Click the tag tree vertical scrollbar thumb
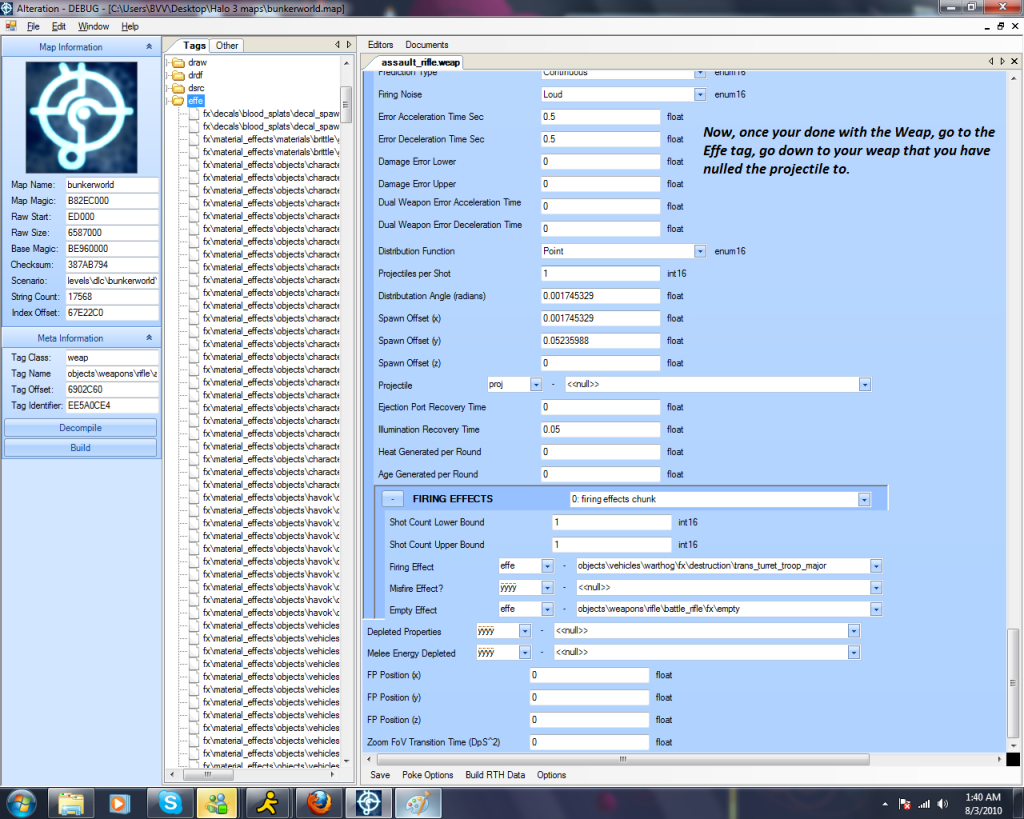Viewport: 1024px width, 819px height. 347,106
